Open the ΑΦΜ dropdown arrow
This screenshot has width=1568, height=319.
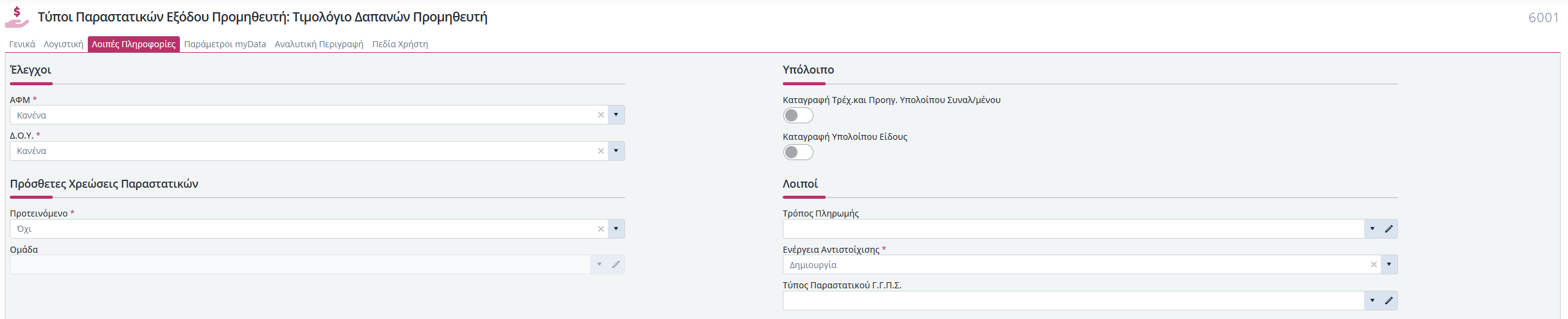pyautogui.click(x=616, y=115)
